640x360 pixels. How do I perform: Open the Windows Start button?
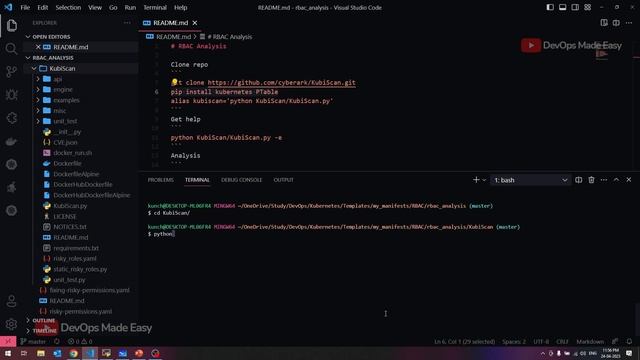pos(7,353)
